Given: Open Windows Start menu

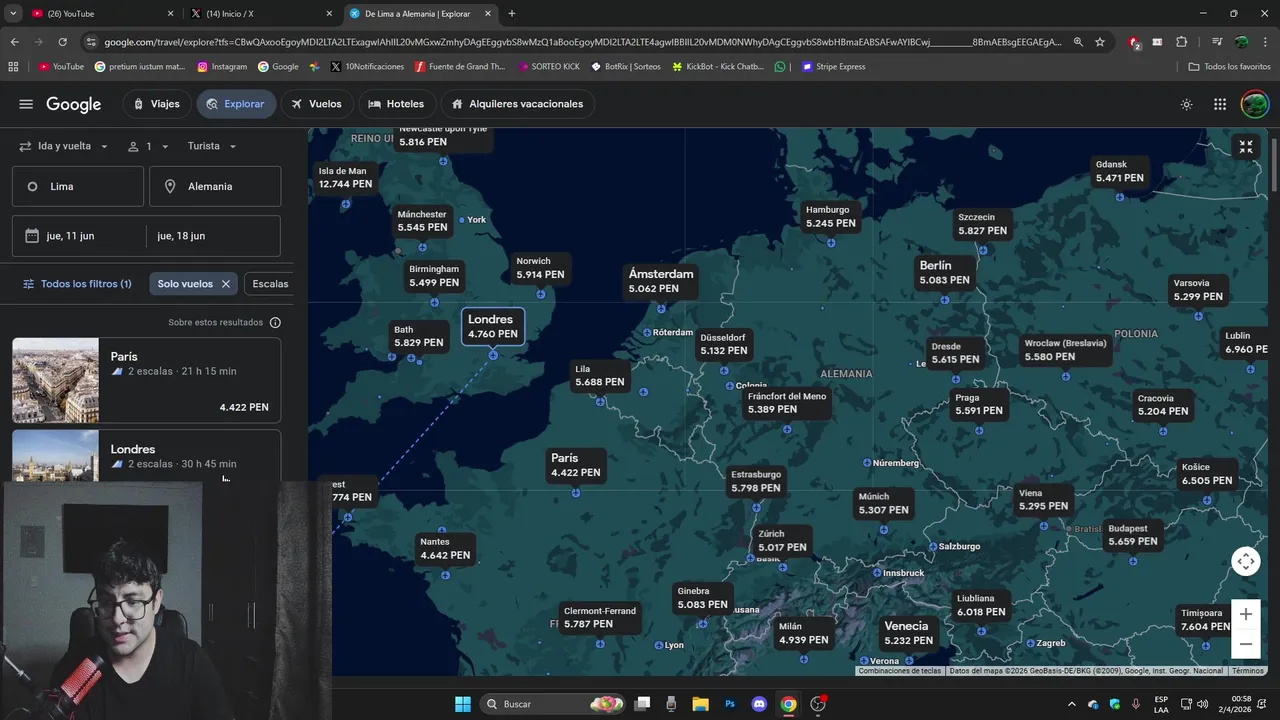Looking at the screenshot, I should coord(463,704).
